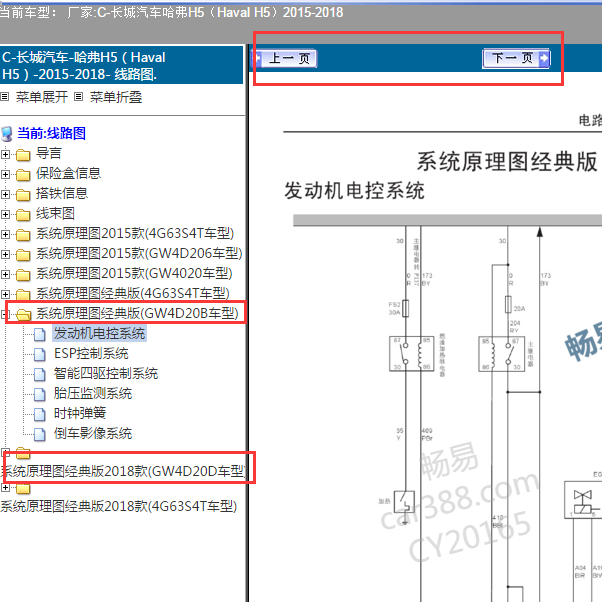Image resolution: width=602 pixels, height=602 pixels.
Task: Expand the 搭铁信息 folder
Action: [5, 194]
